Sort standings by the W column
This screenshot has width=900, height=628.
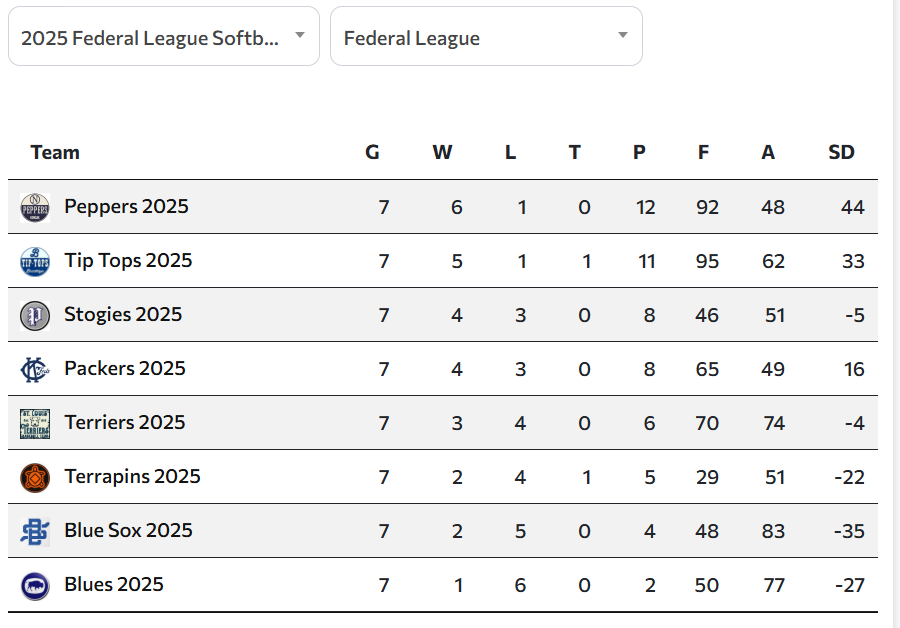(x=442, y=152)
